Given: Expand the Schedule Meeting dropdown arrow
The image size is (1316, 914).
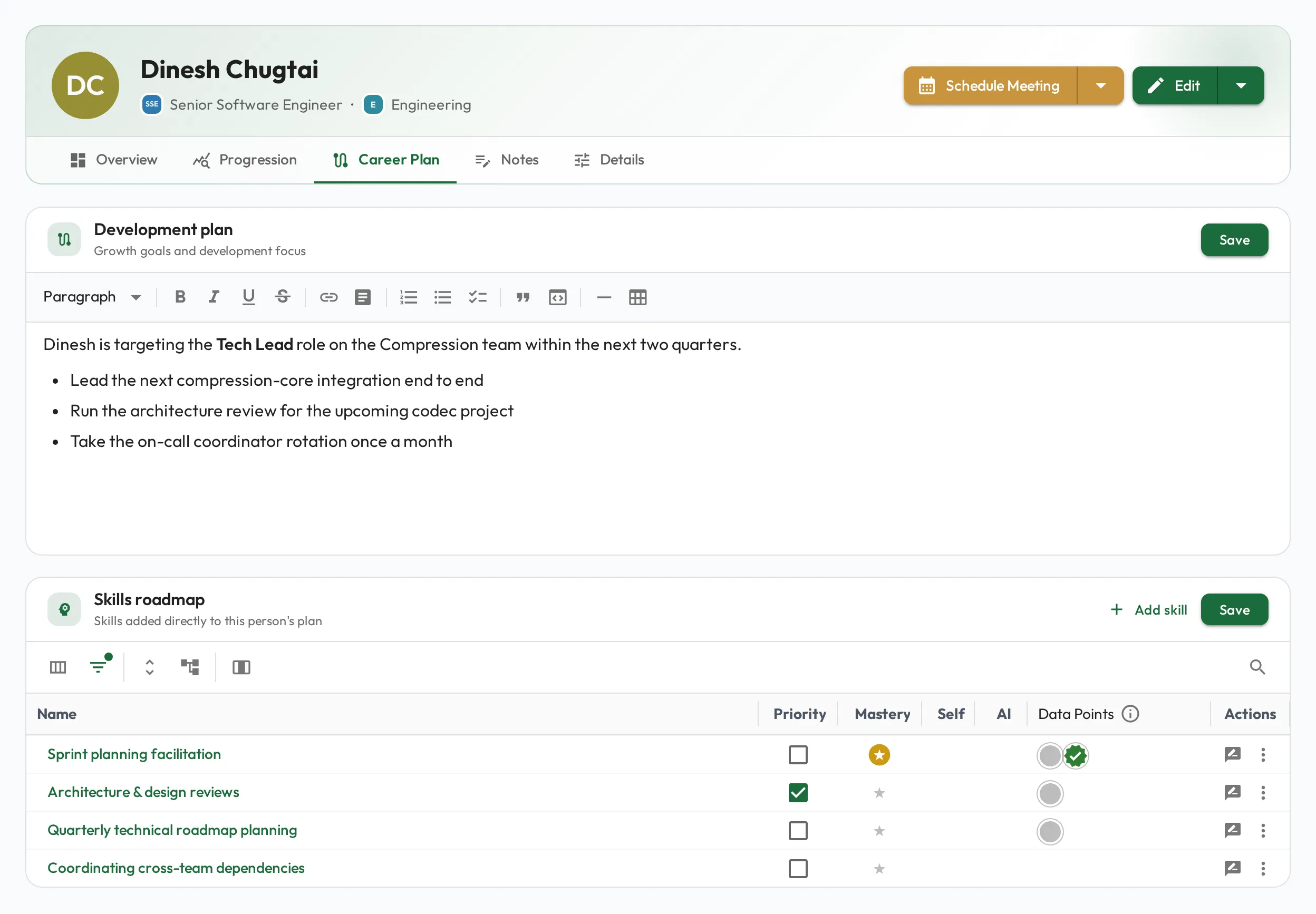Looking at the screenshot, I should click(x=1100, y=86).
